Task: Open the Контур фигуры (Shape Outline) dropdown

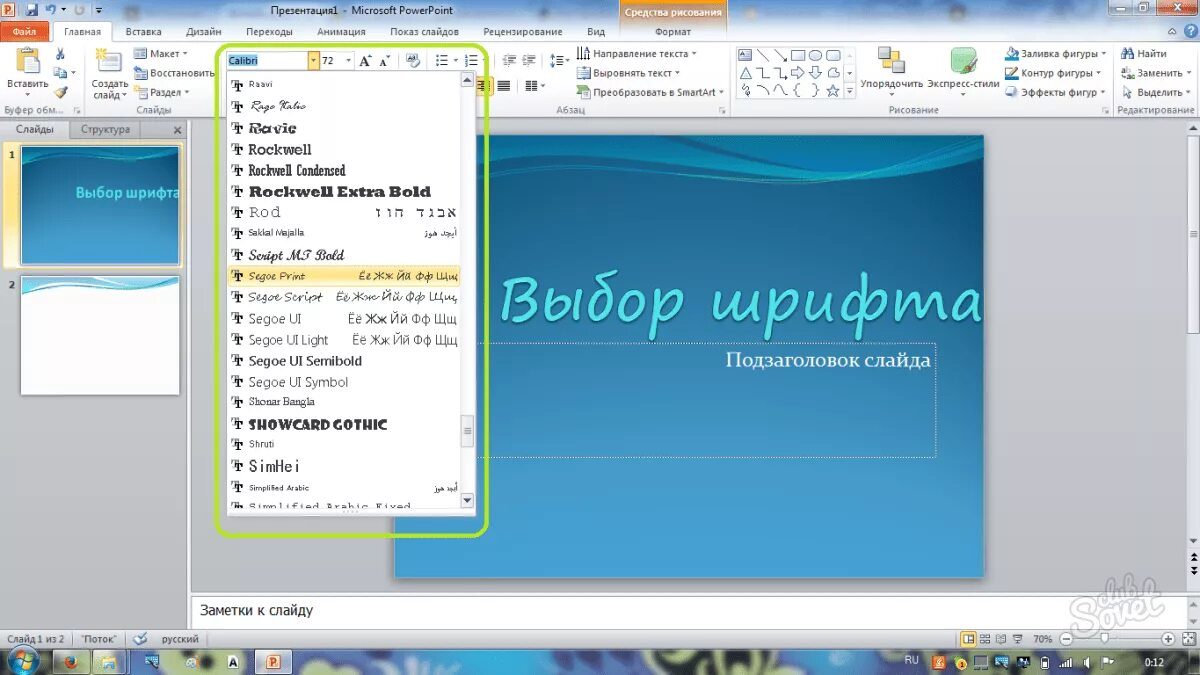Action: (1053, 73)
